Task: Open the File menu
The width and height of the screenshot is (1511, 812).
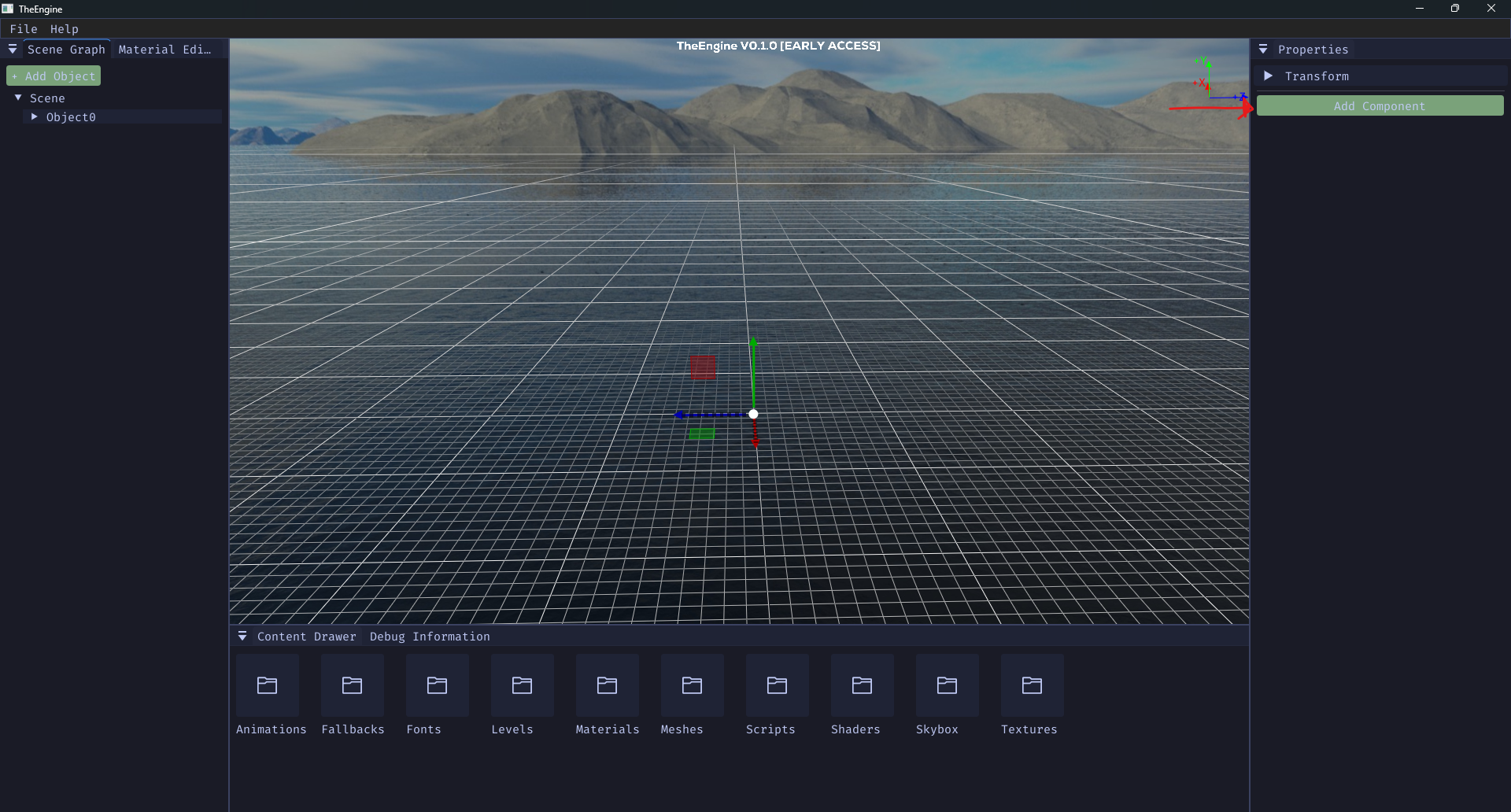Action: click(24, 29)
